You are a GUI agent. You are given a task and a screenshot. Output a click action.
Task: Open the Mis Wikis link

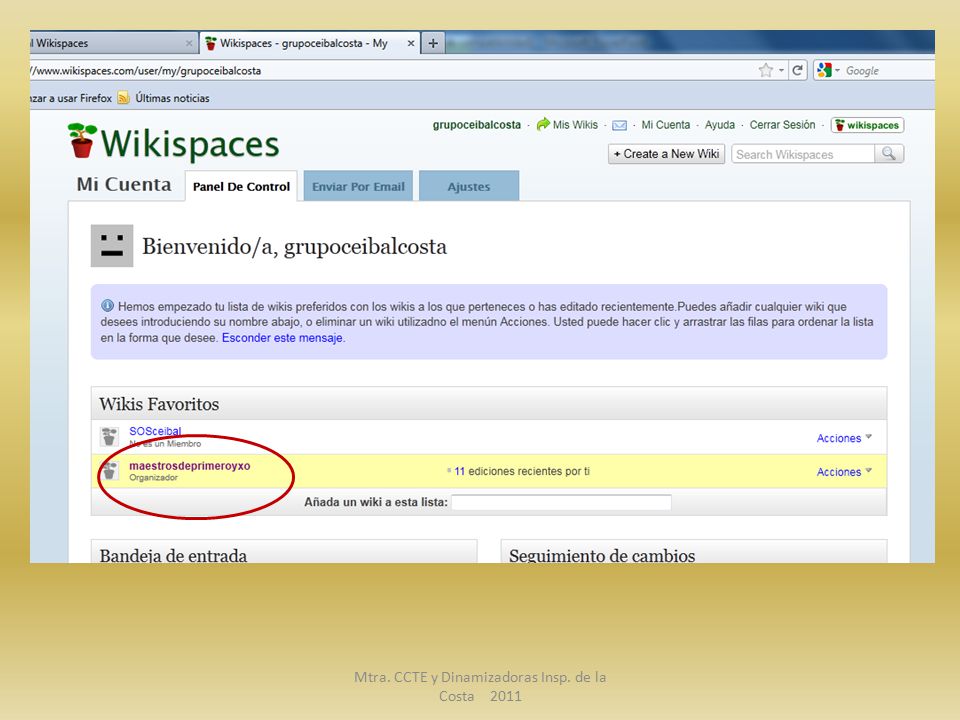(x=575, y=125)
